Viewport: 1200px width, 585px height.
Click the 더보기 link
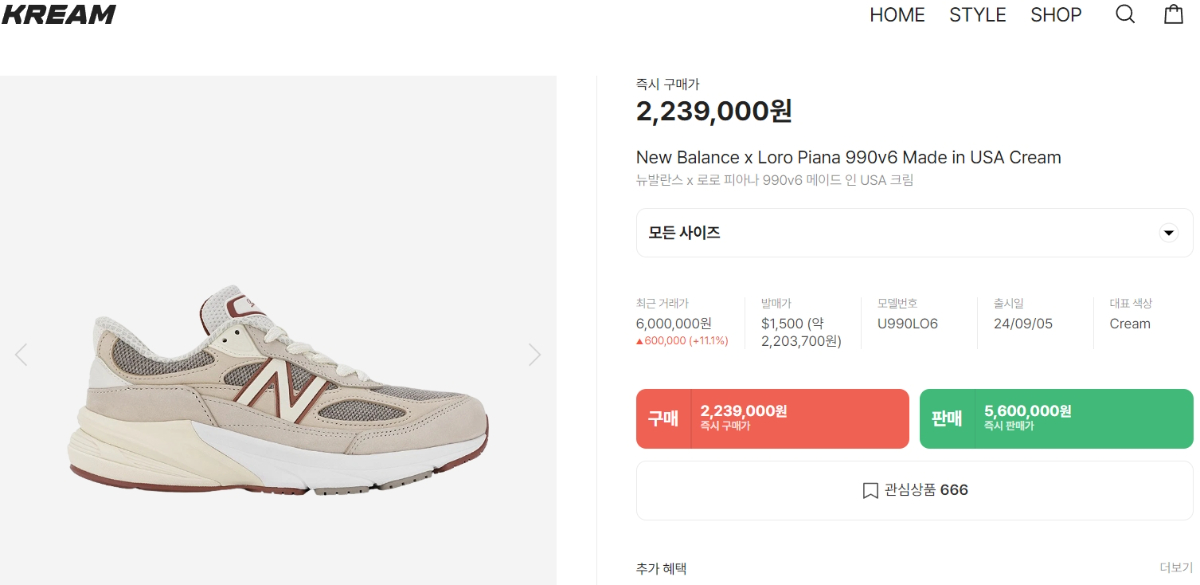tap(1175, 568)
